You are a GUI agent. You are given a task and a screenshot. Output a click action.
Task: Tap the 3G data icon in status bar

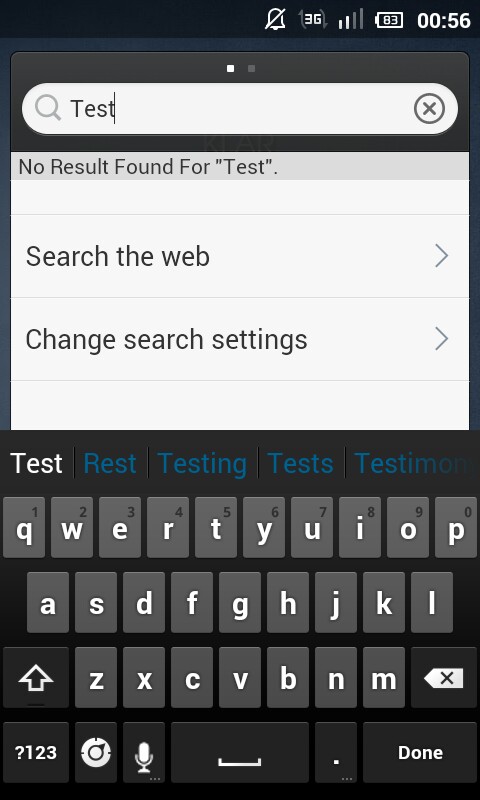point(313,20)
